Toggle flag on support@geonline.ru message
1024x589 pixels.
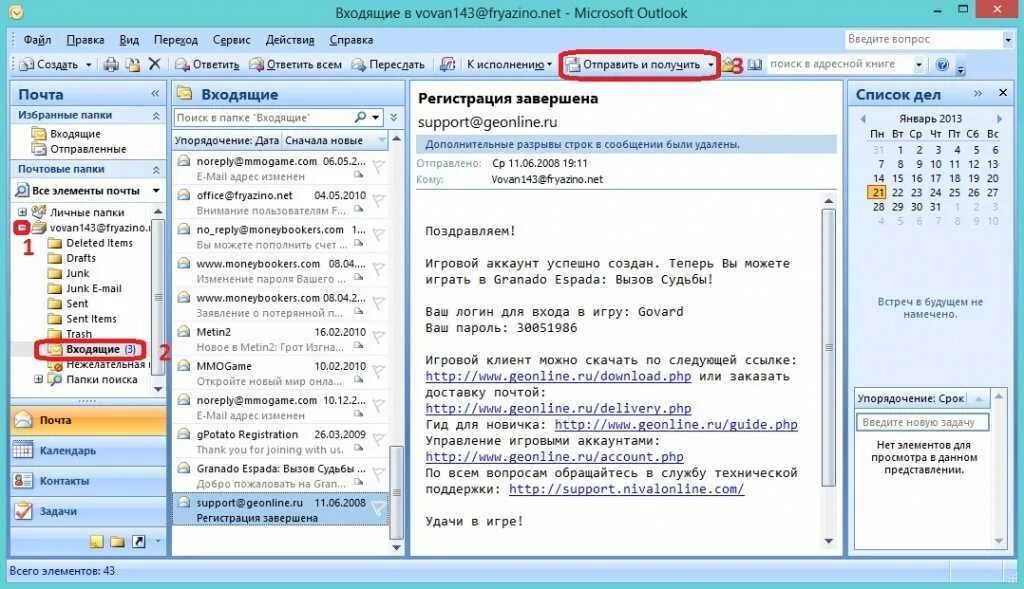[378, 508]
